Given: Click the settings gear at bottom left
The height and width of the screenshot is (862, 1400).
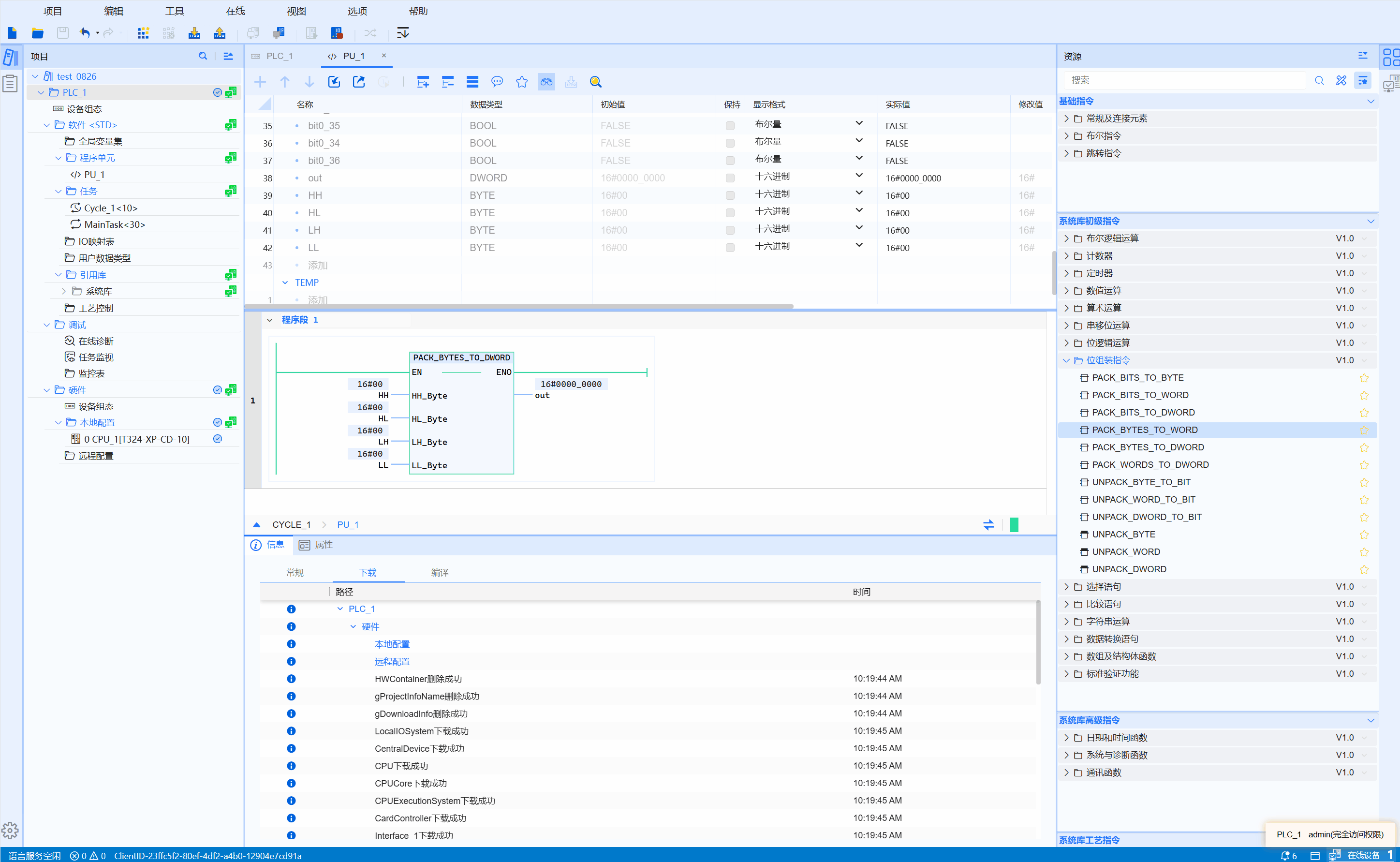Looking at the screenshot, I should point(10,830).
